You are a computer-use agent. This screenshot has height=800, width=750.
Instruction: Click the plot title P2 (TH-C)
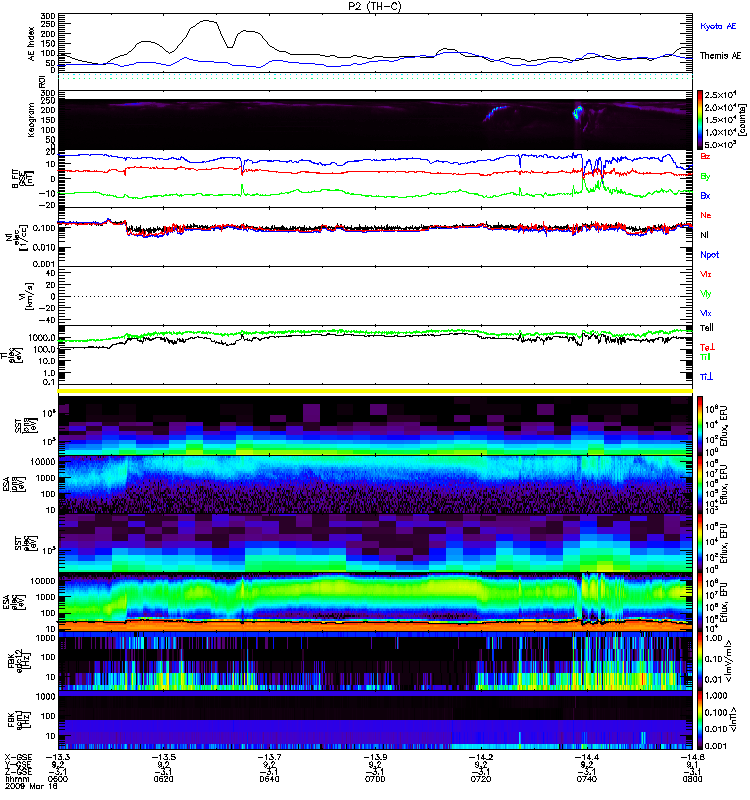(375, 6)
